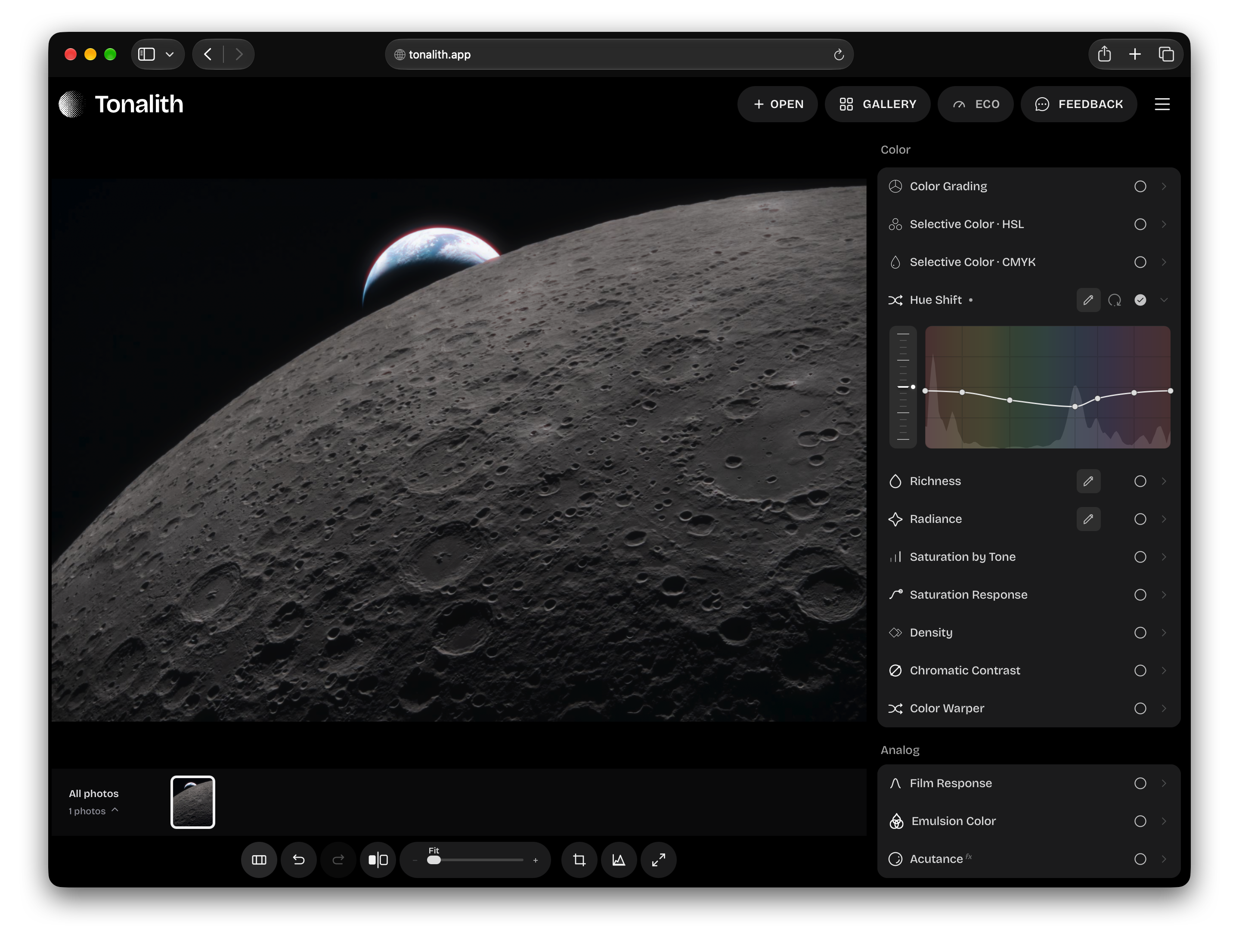Click the Tonalith logo icon
Viewport: 1239px width, 952px height.
click(71, 104)
